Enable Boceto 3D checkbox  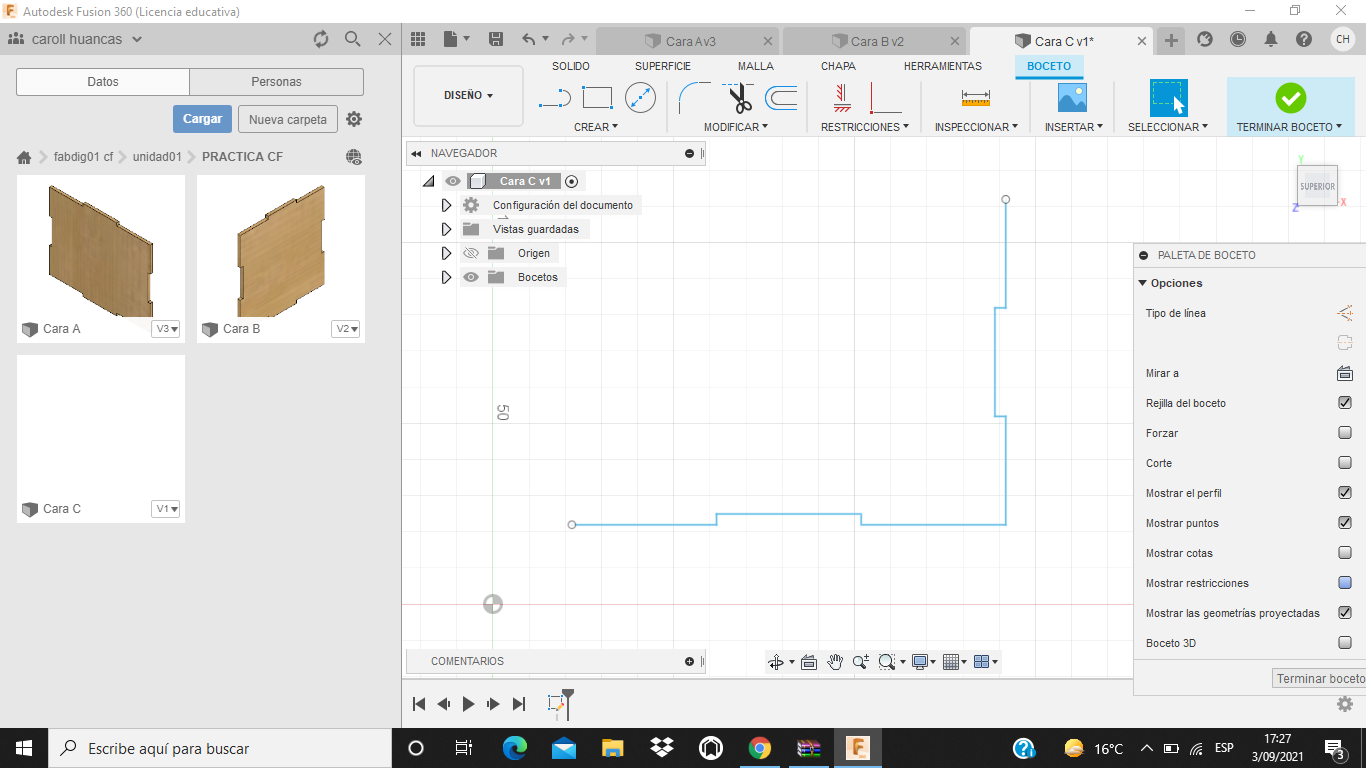click(x=1345, y=643)
